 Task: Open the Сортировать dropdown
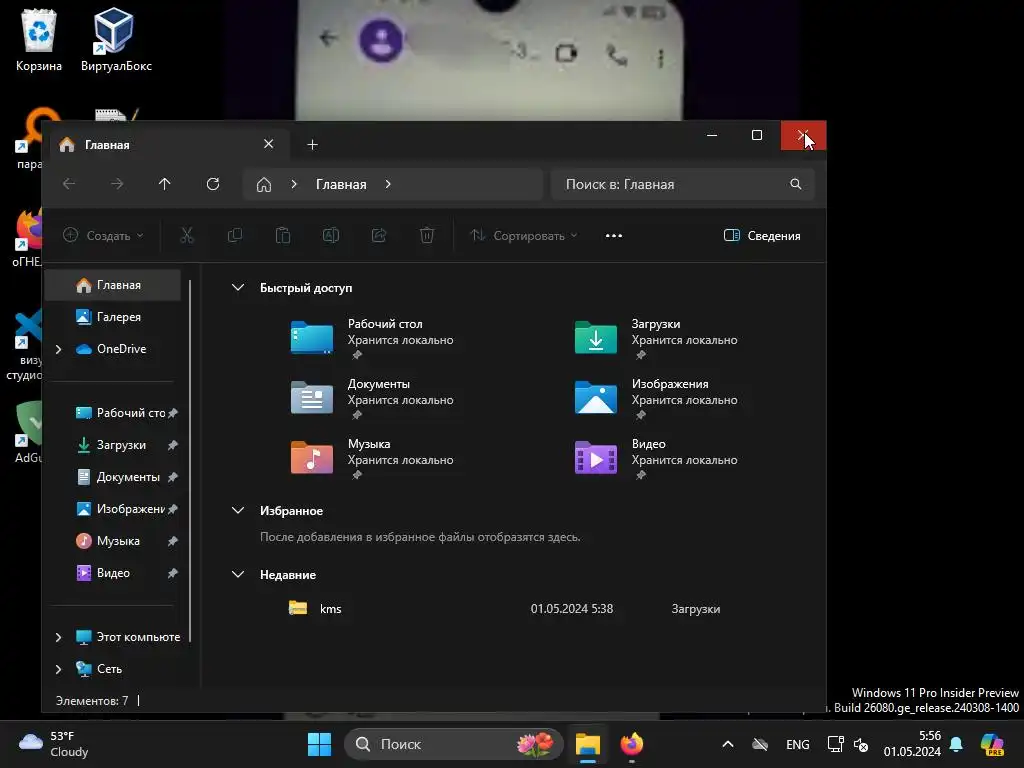click(x=524, y=236)
